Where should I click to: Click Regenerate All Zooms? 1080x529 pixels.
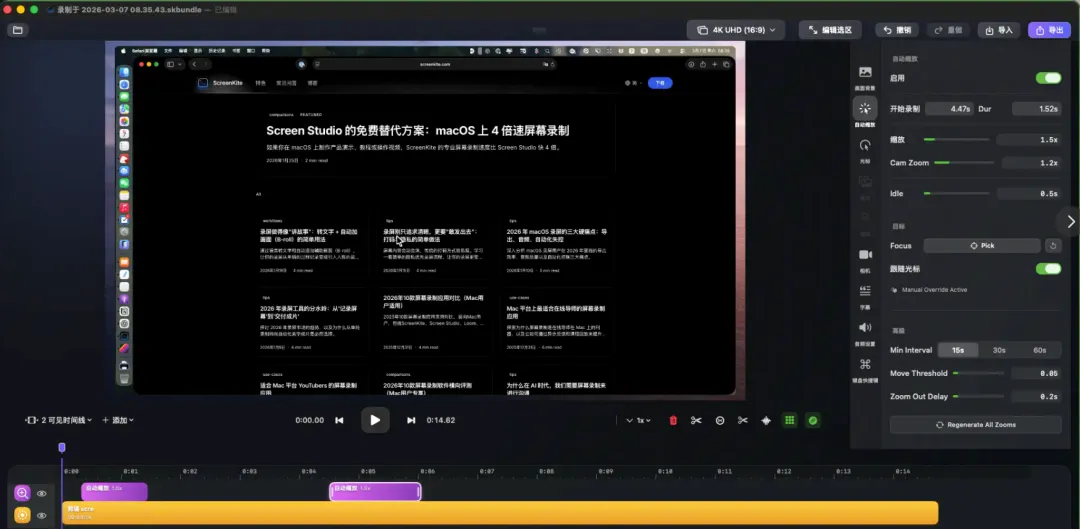[x=975, y=425]
